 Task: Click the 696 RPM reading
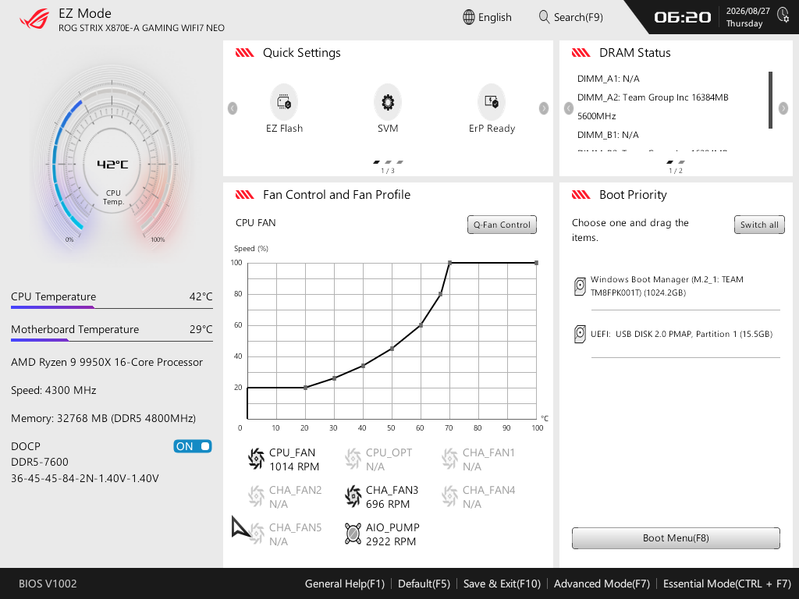[x=388, y=504]
